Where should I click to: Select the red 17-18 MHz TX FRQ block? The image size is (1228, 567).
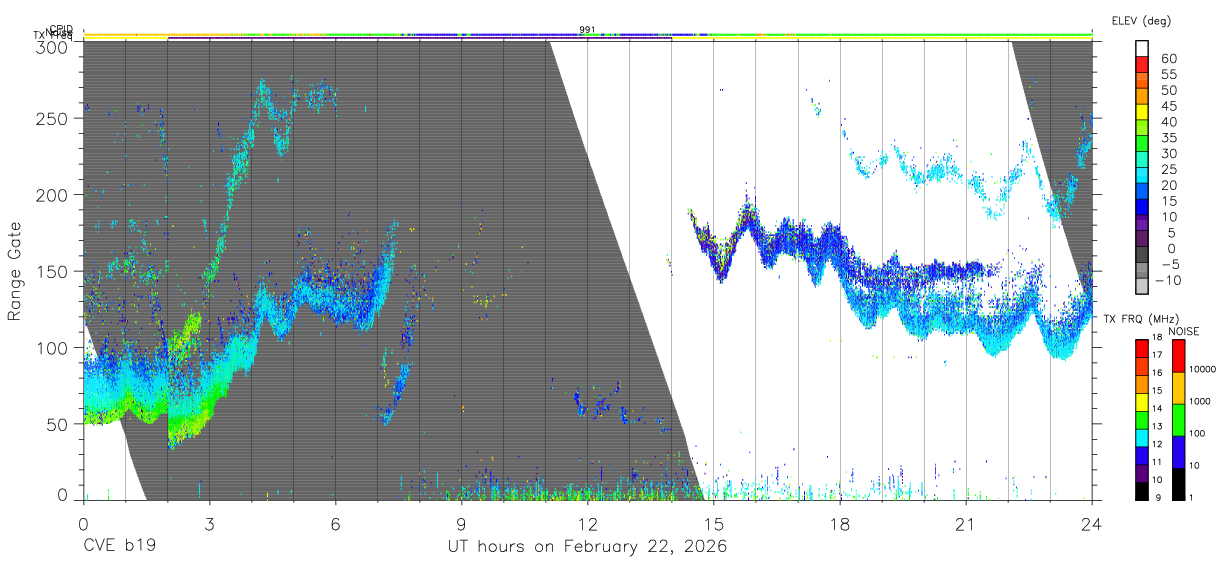(x=1142, y=349)
